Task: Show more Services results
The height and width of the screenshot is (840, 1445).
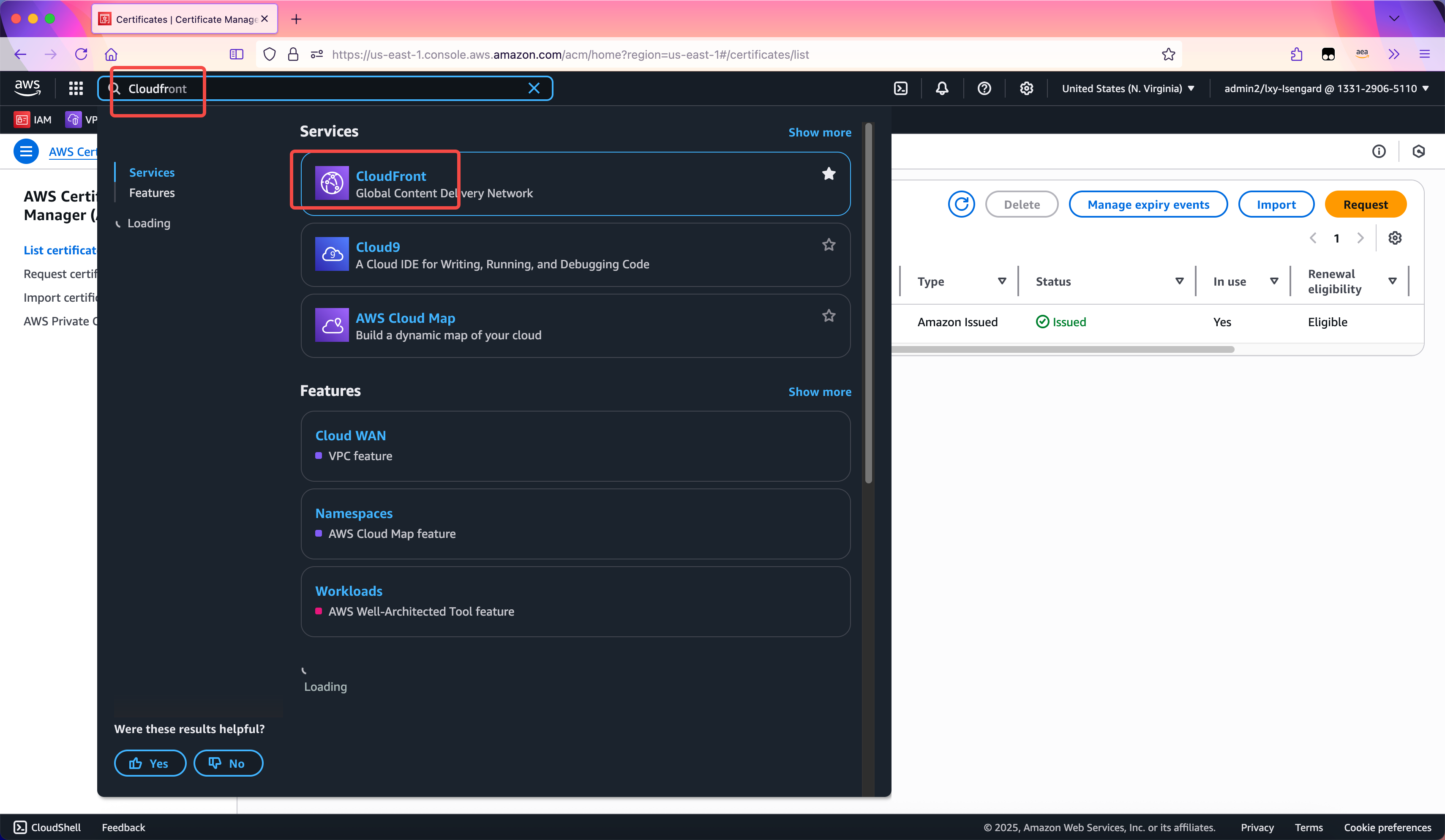Action: click(x=819, y=132)
